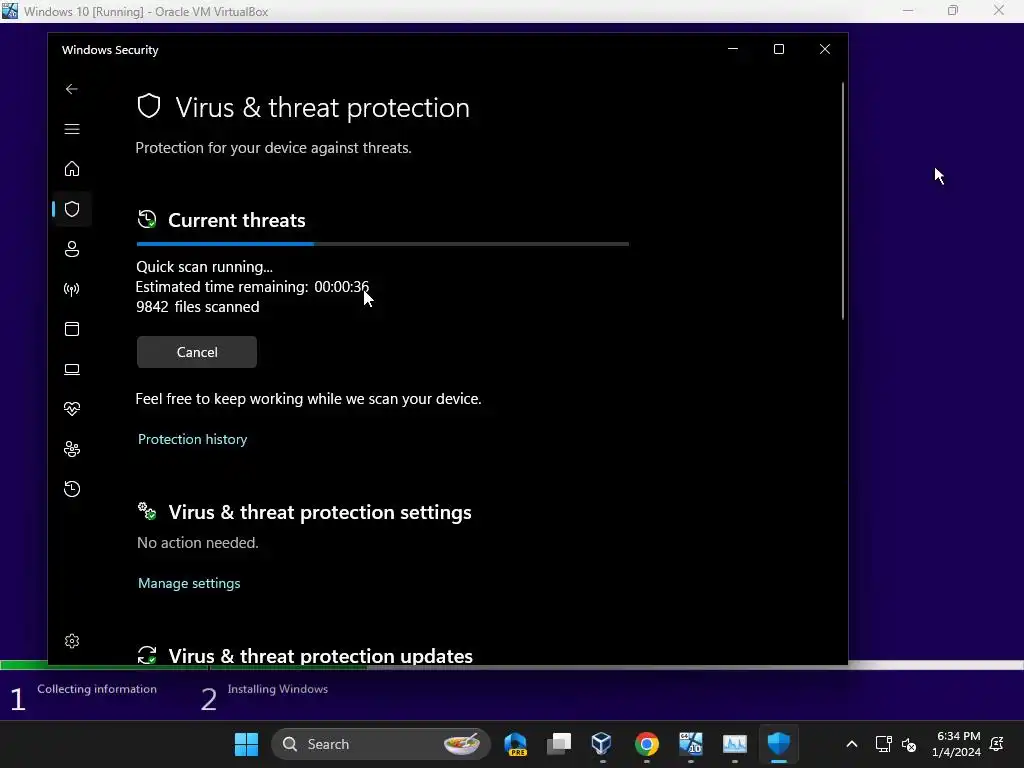Open Microsoft Edge from taskbar
Image resolution: width=1024 pixels, height=768 pixels.
516,744
